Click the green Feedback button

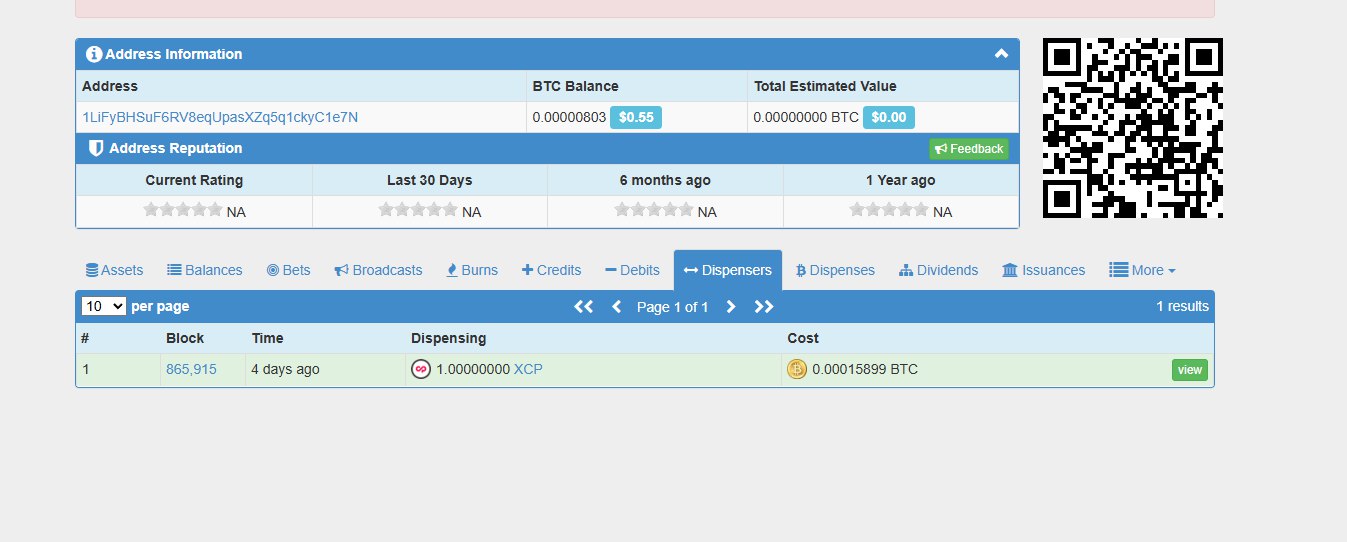(x=968, y=149)
